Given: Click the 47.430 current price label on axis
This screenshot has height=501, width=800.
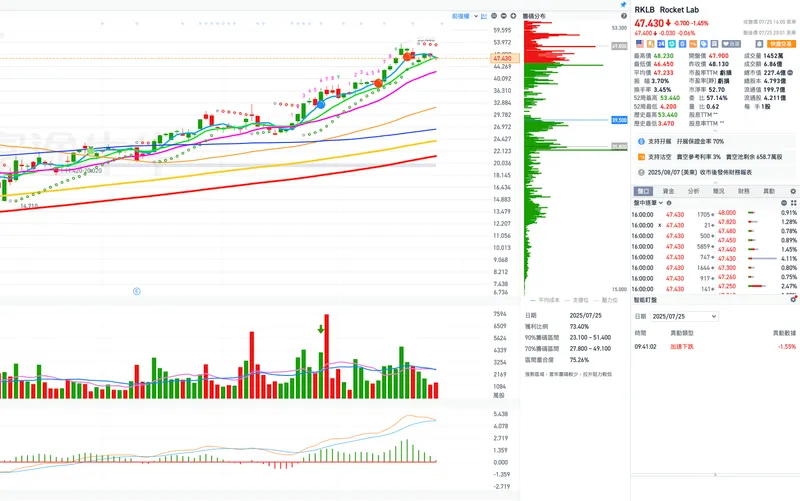Looking at the screenshot, I should [x=503, y=58].
